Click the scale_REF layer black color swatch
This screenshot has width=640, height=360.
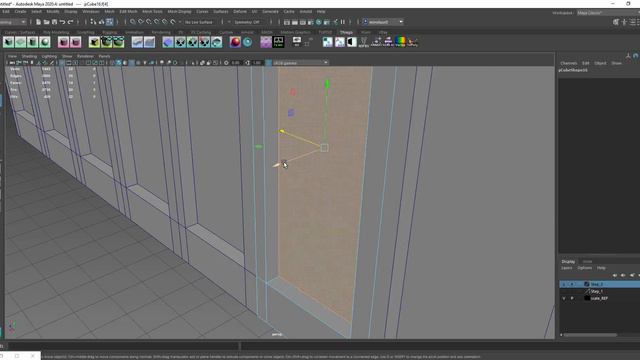587,298
